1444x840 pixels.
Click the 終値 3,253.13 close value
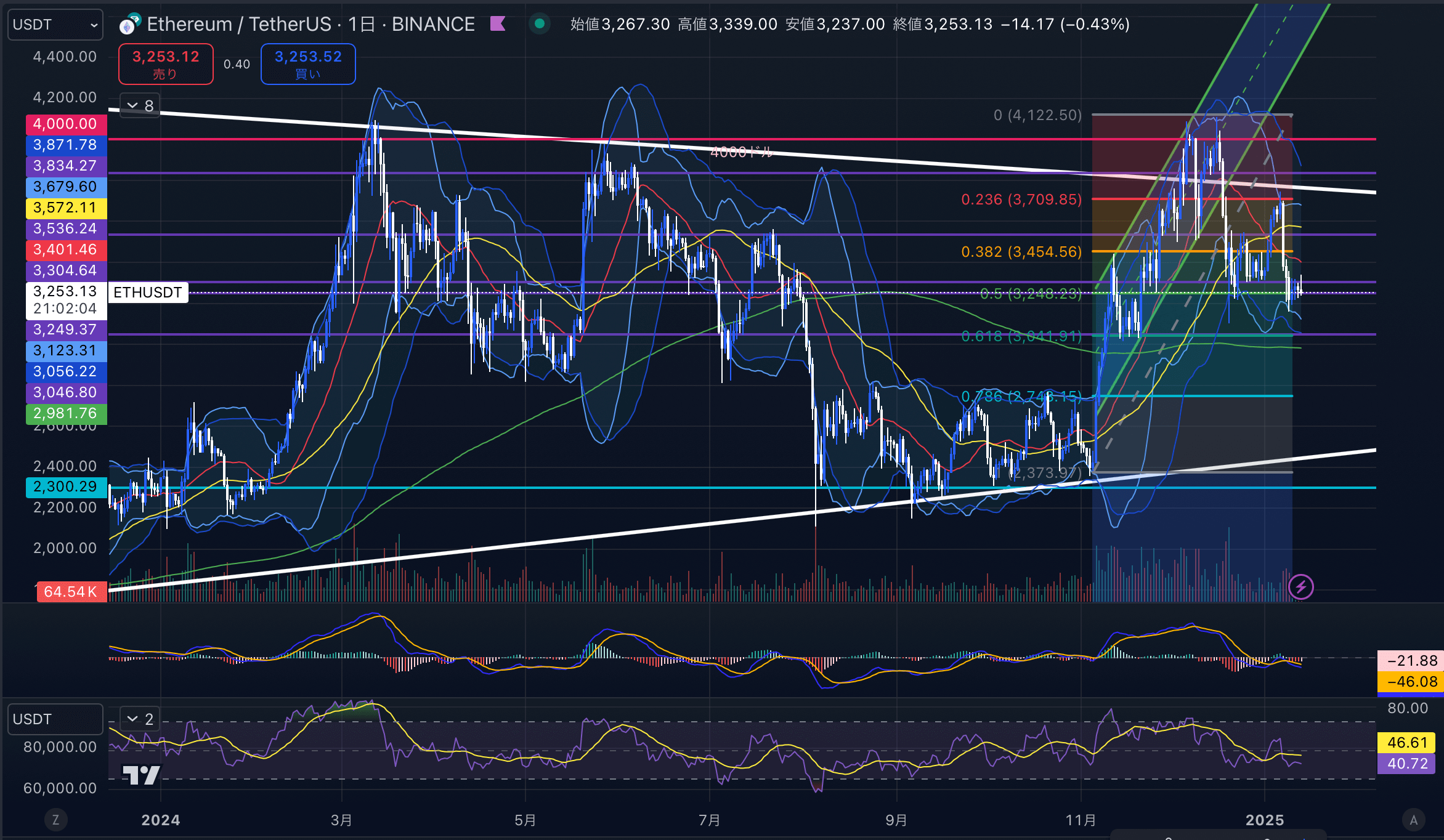[943, 24]
